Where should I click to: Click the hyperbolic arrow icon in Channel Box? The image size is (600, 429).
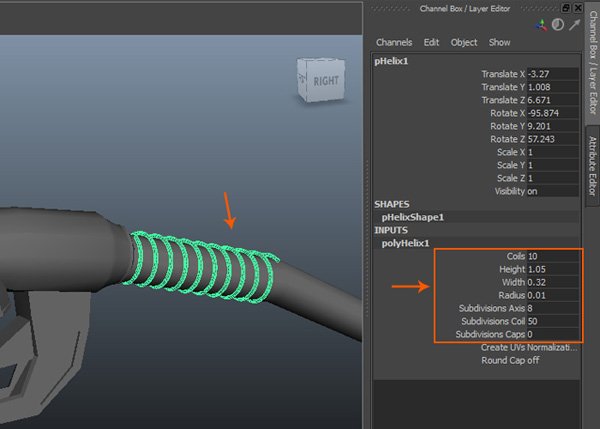[x=574, y=25]
